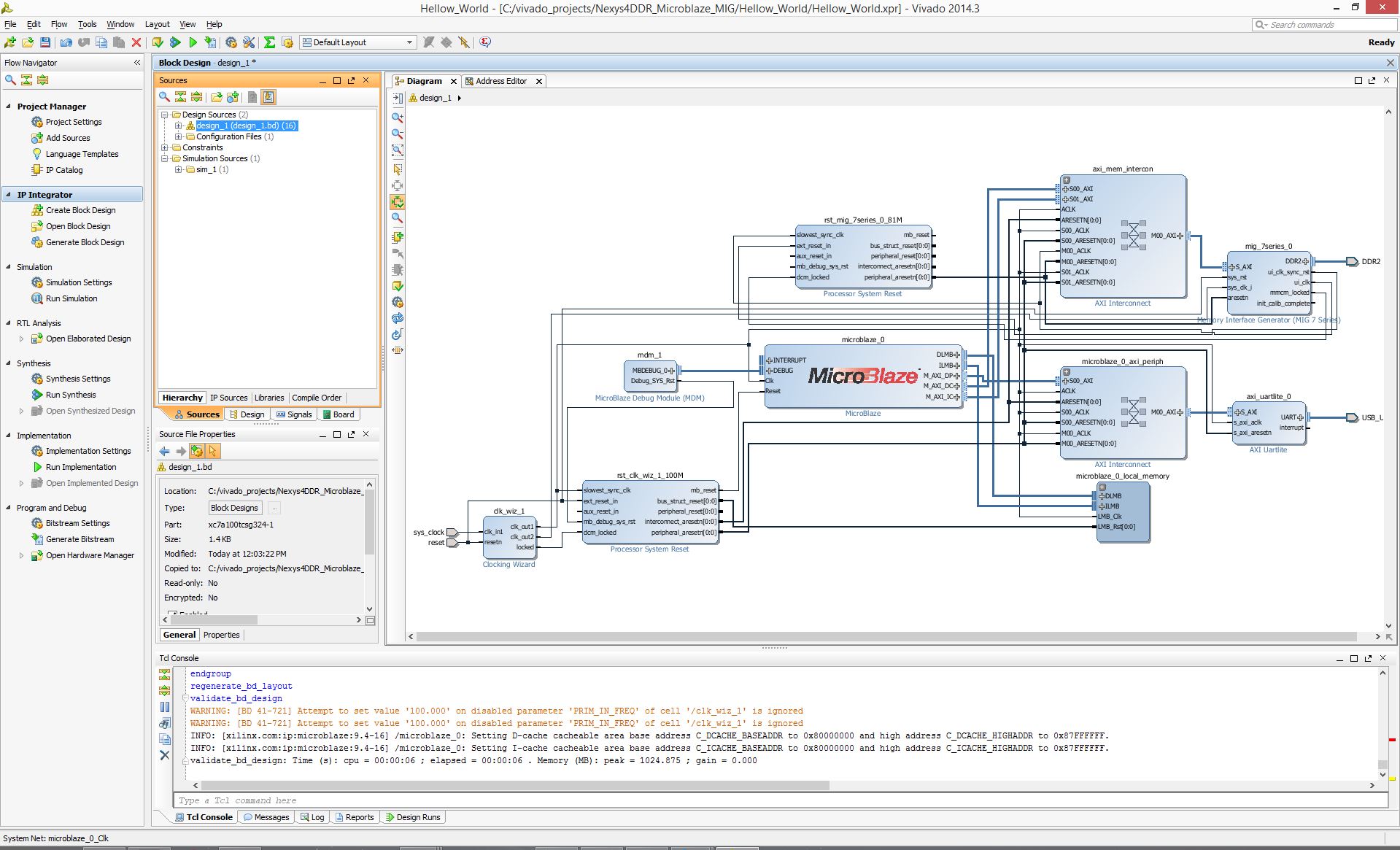The width and height of the screenshot is (1400, 850).
Task: Switch to the Messages tab
Action: coord(267,817)
